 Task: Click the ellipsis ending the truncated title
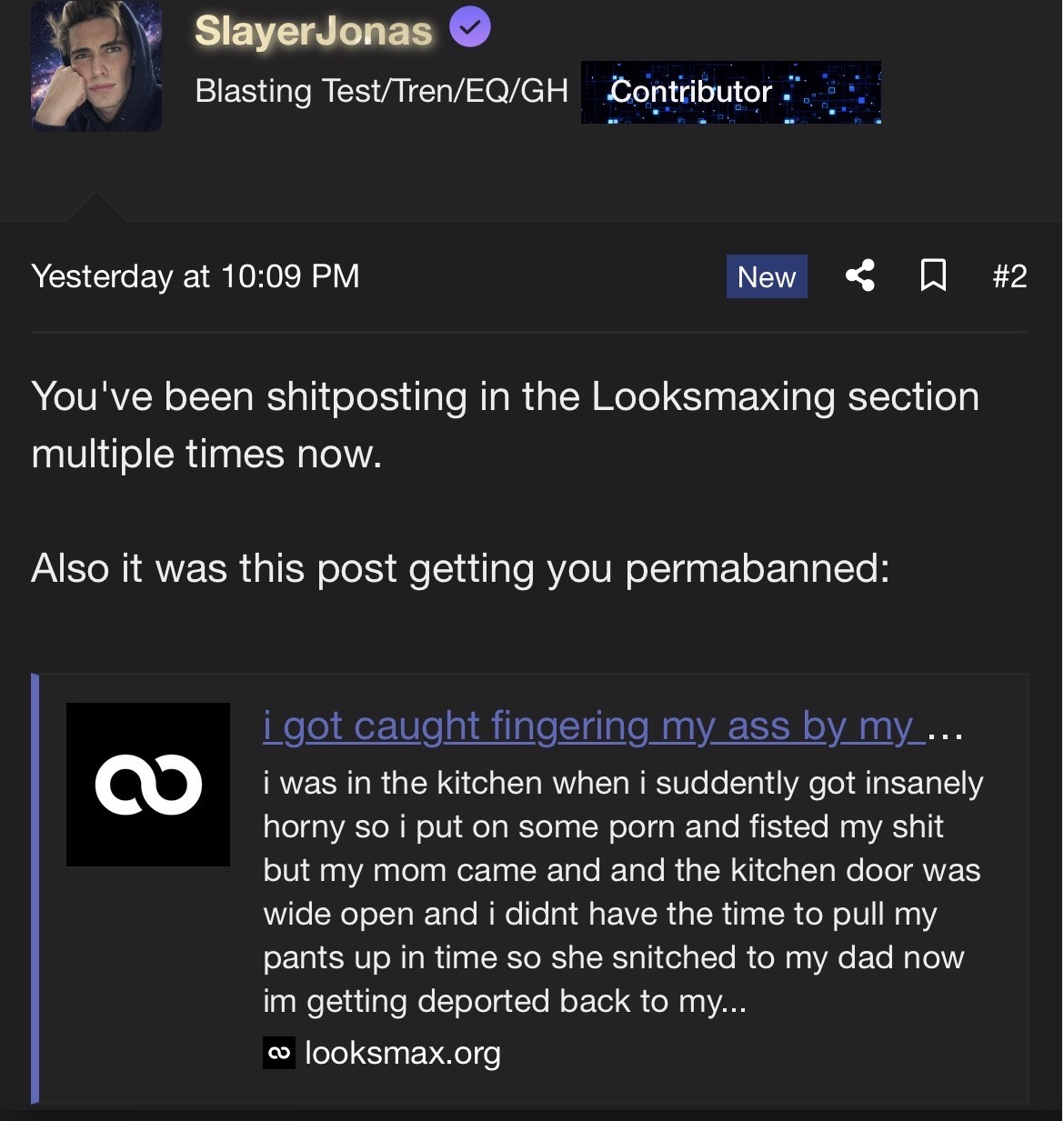(946, 730)
